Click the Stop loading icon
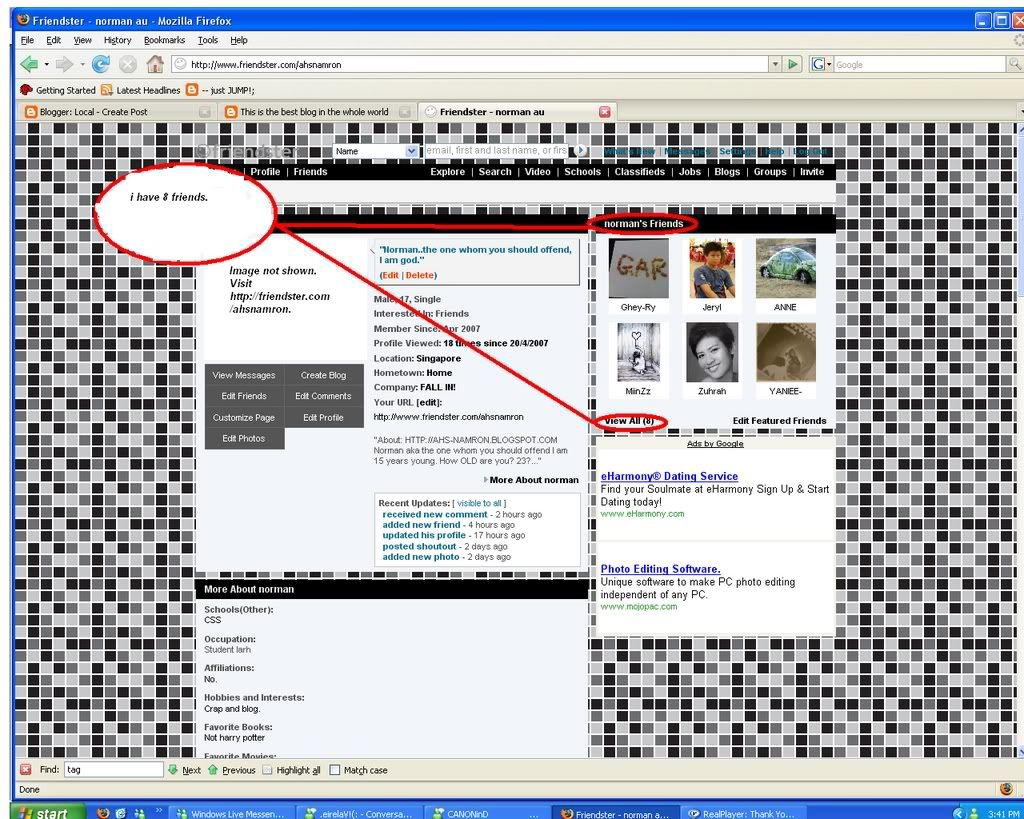This screenshot has width=1024, height=819. tap(128, 64)
